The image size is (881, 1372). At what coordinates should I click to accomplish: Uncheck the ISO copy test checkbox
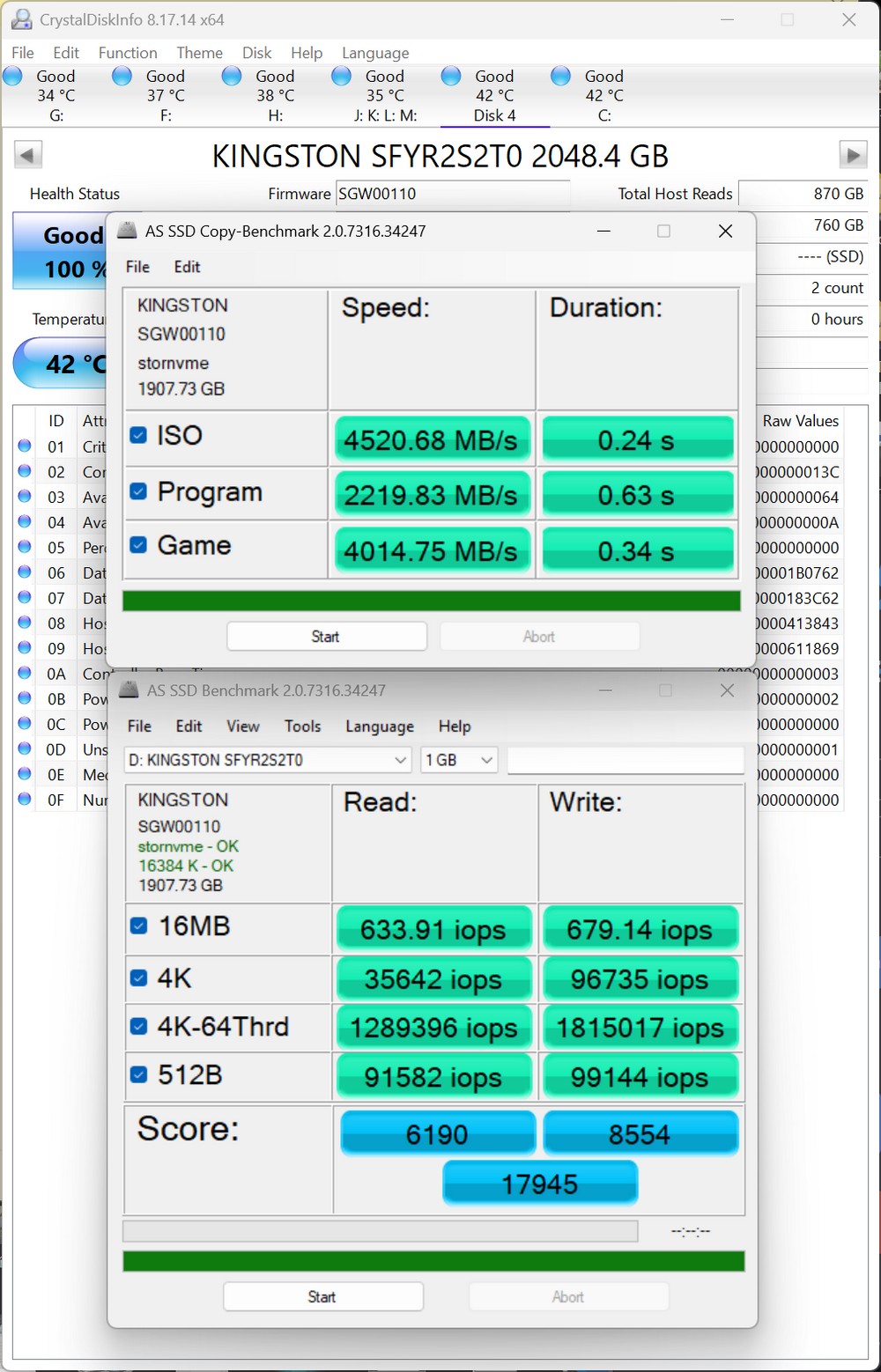click(138, 435)
